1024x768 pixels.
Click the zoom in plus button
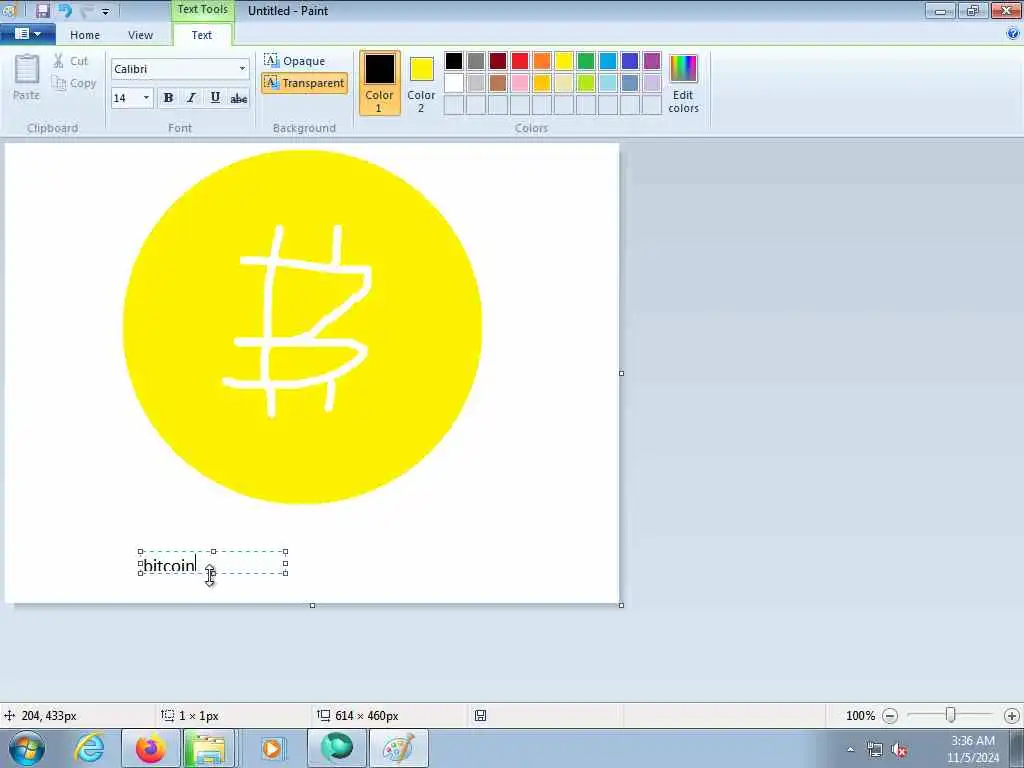click(1012, 716)
